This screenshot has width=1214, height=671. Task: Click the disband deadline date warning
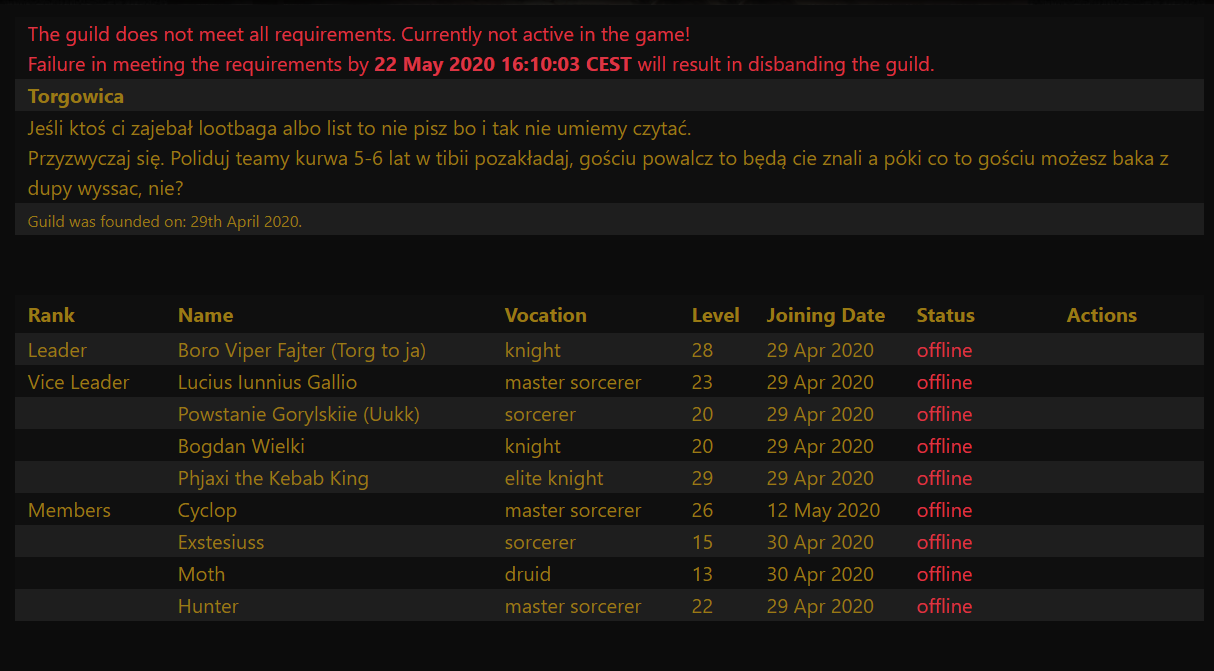click(503, 65)
